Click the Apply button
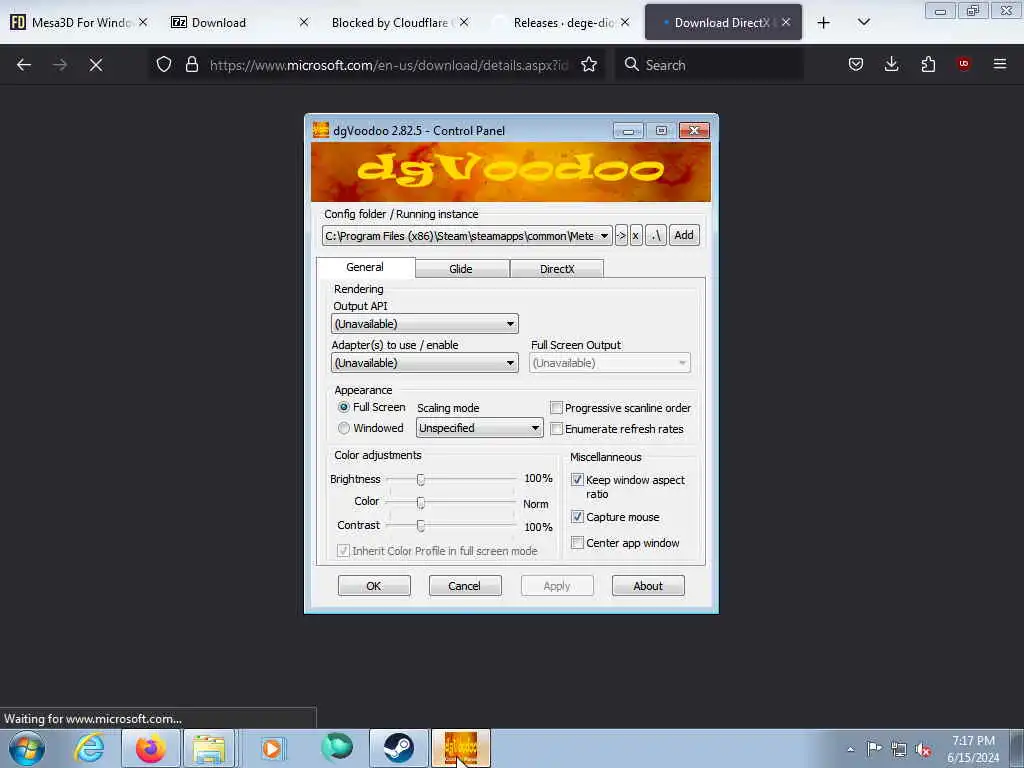1024x768 pixels. coord(557,586)
